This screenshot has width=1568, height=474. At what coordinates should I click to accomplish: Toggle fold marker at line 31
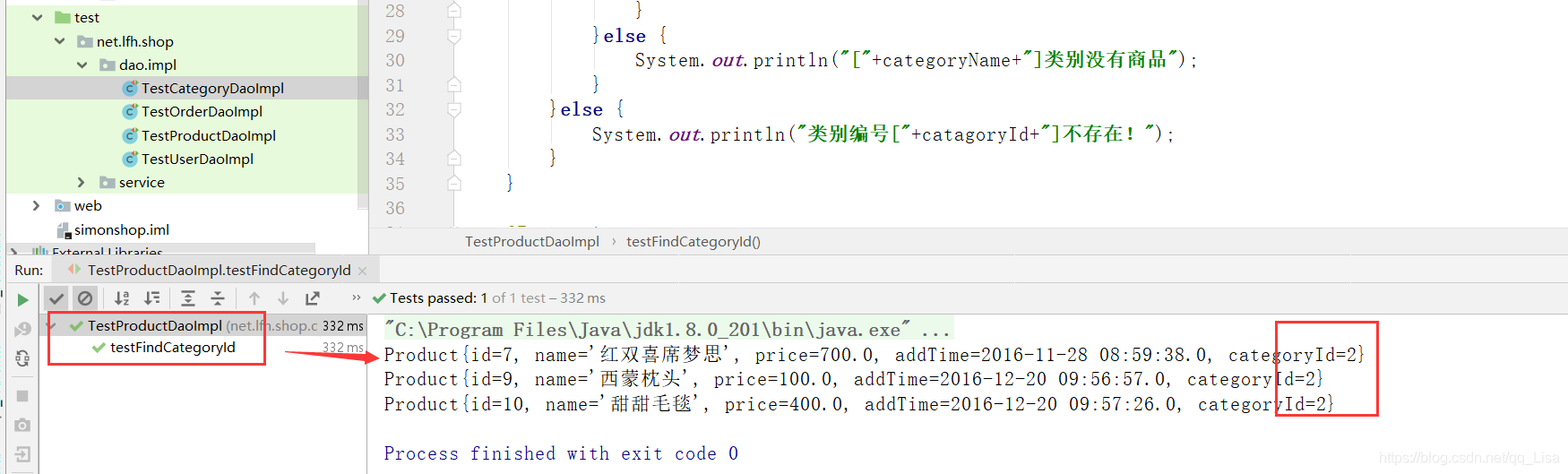coord(454,85)
